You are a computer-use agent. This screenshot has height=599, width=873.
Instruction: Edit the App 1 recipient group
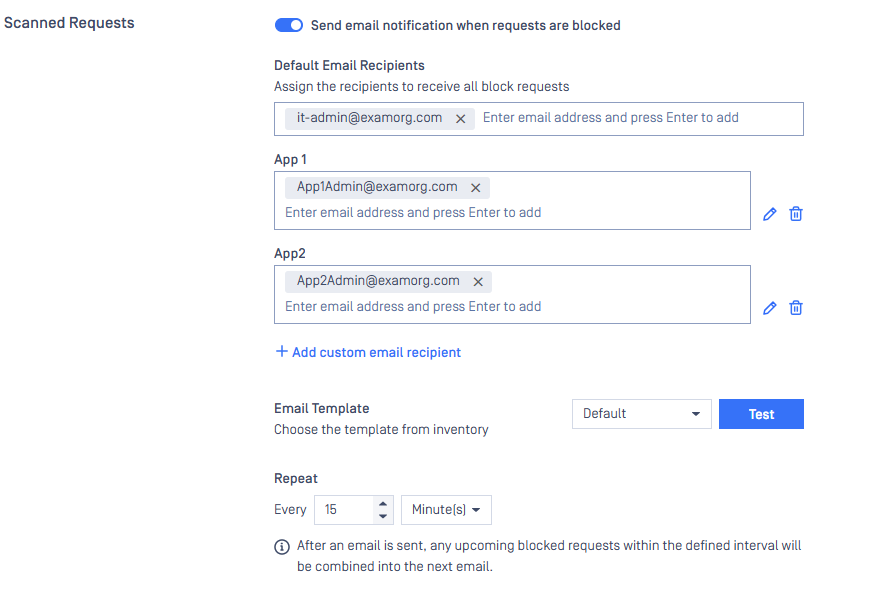[x=769, y=214]
